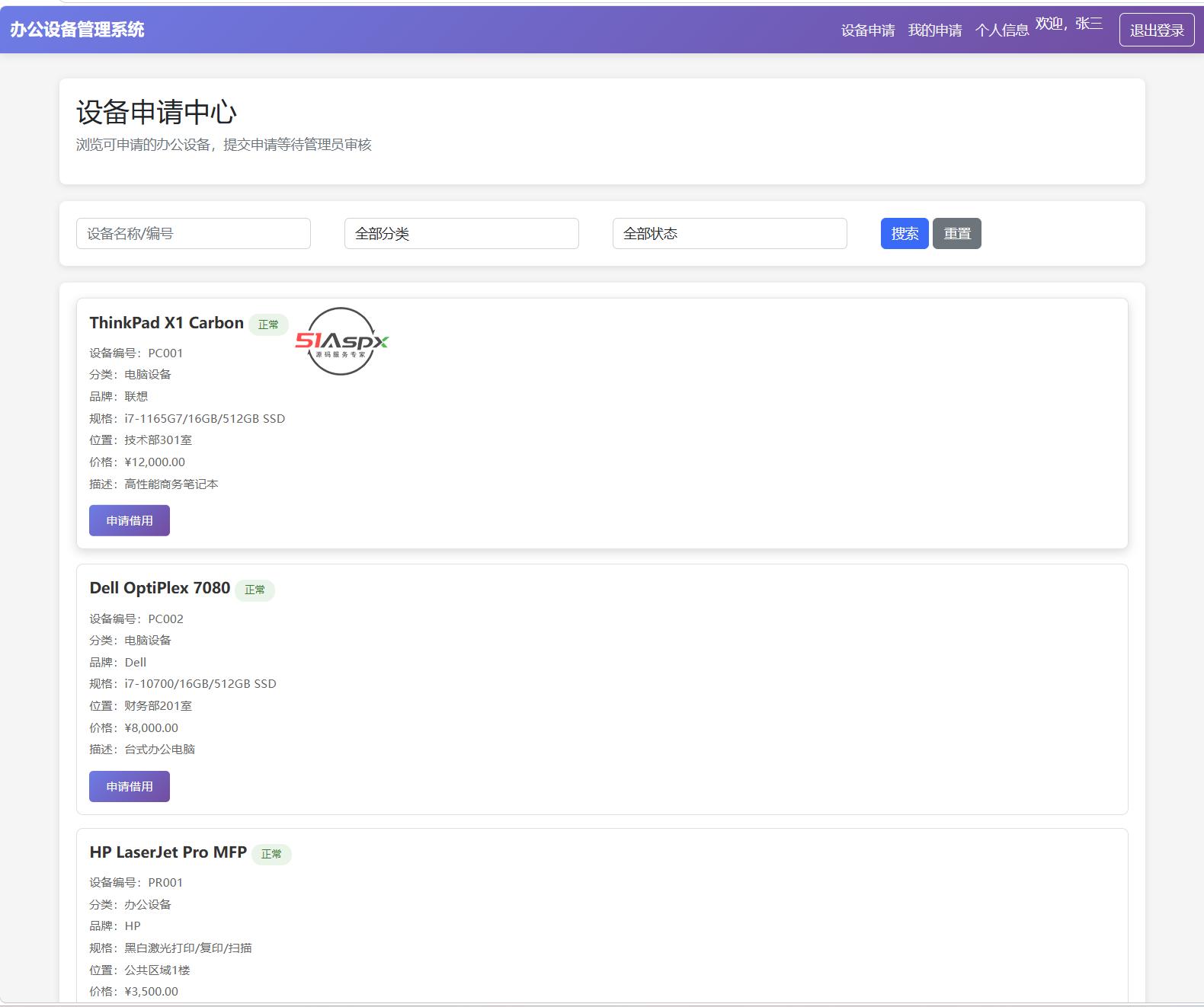Open 个人信息 in the top navigation
1204x1007 pixels.
coord(1002,30)
